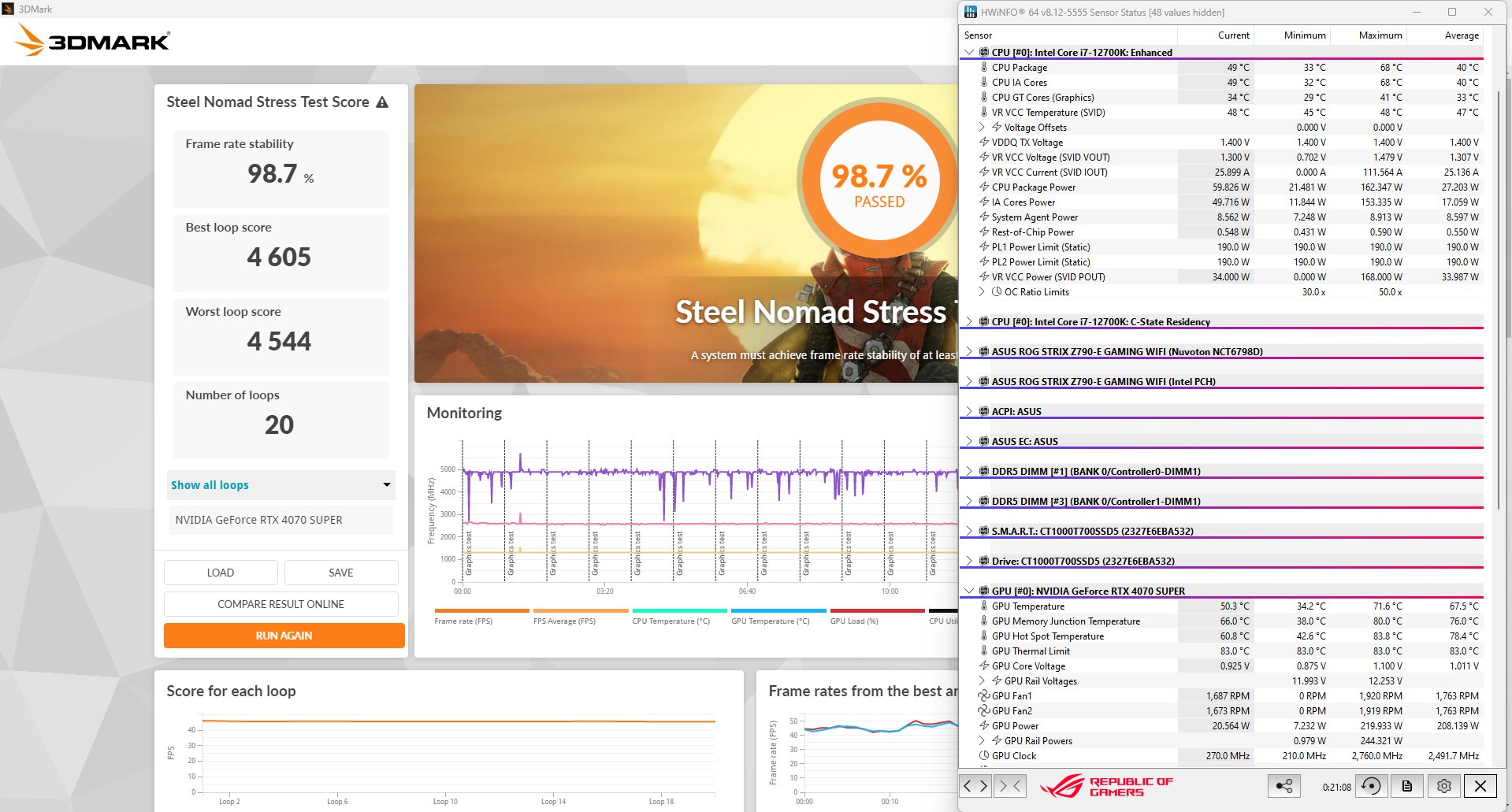Expand DDR5 DIMM [#3] sensor group
This screenshot has width=1512, height=812.
pyautogui.click(x=969, y=501)
